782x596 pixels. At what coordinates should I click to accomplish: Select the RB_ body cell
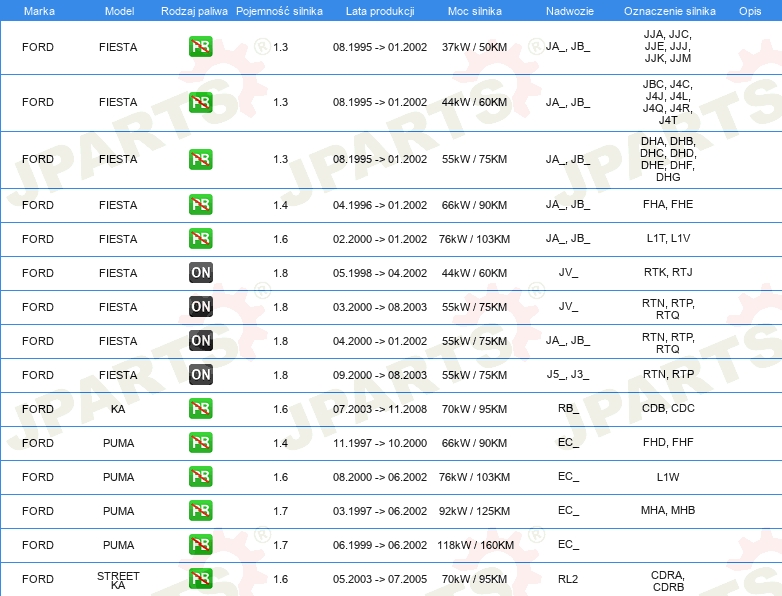click(x=569, y=408)
